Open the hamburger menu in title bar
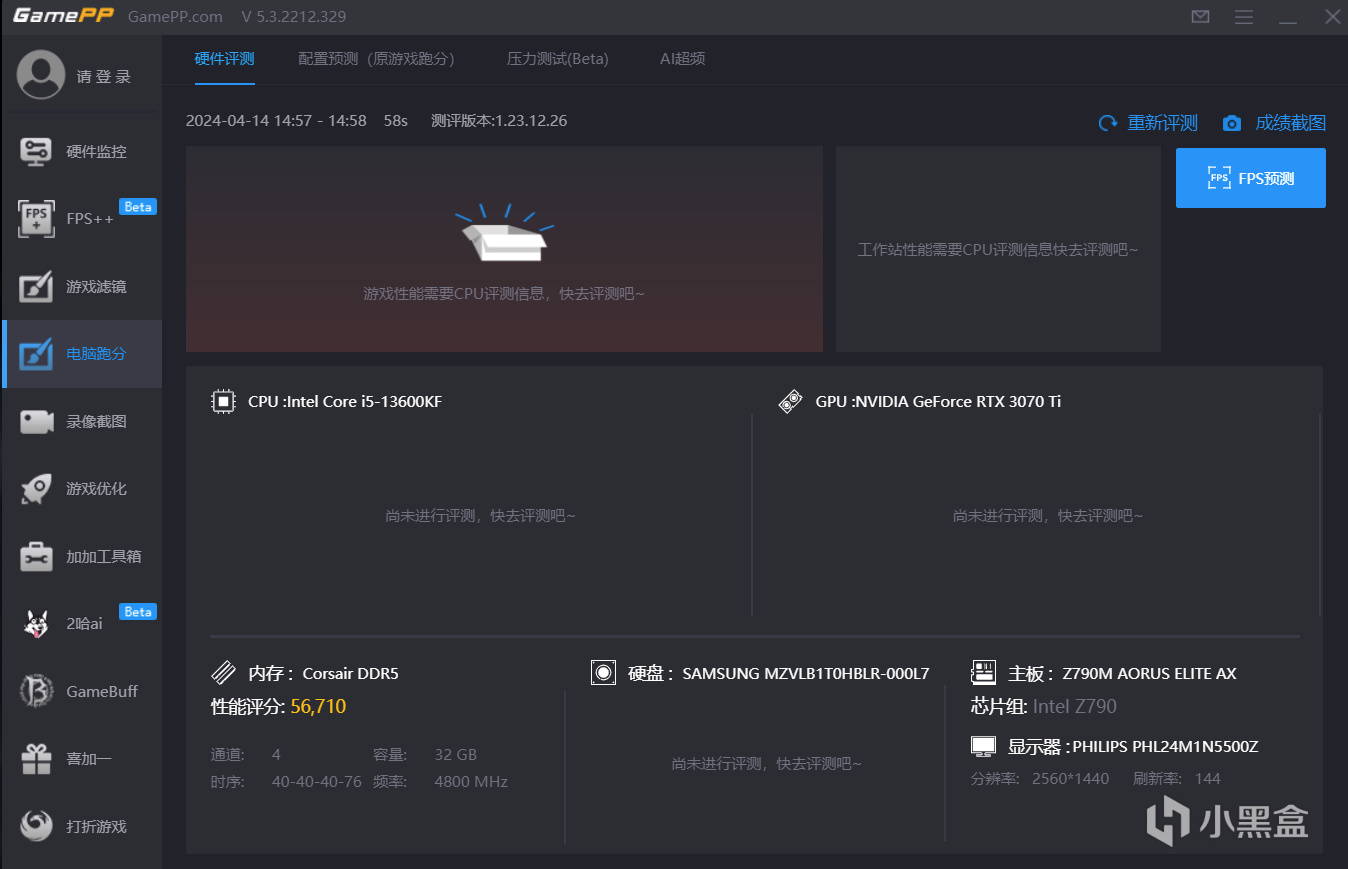This screenshot has height=869, width=1348. 1244,17
